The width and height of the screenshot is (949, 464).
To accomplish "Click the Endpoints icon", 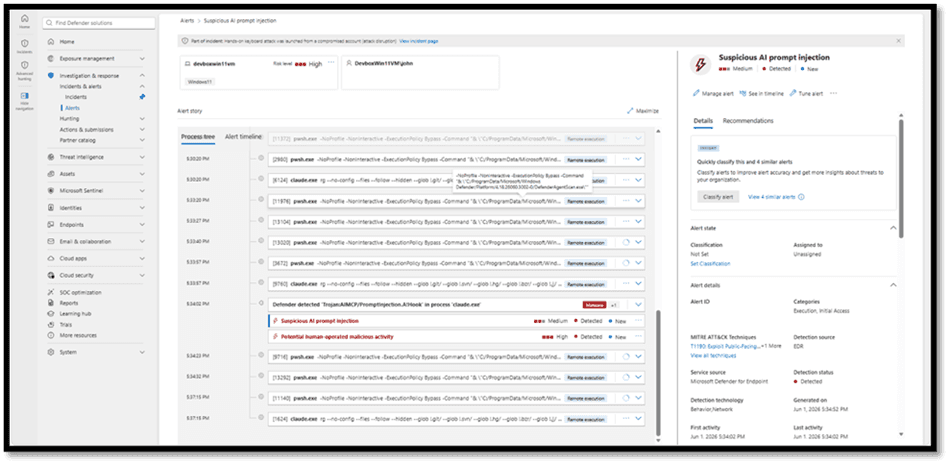I will point(51,224).
